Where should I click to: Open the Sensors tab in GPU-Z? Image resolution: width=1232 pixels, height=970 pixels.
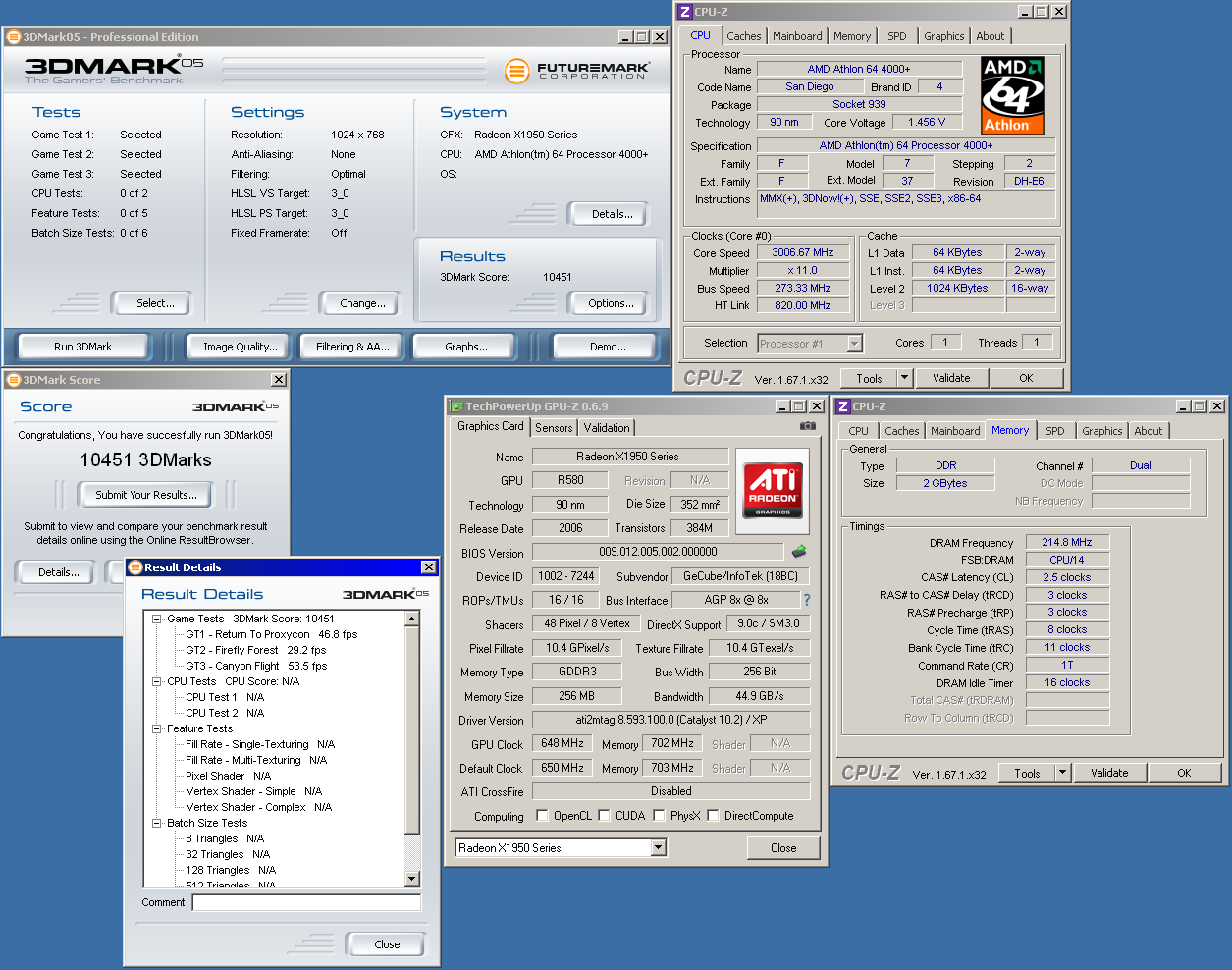point(554,428)
